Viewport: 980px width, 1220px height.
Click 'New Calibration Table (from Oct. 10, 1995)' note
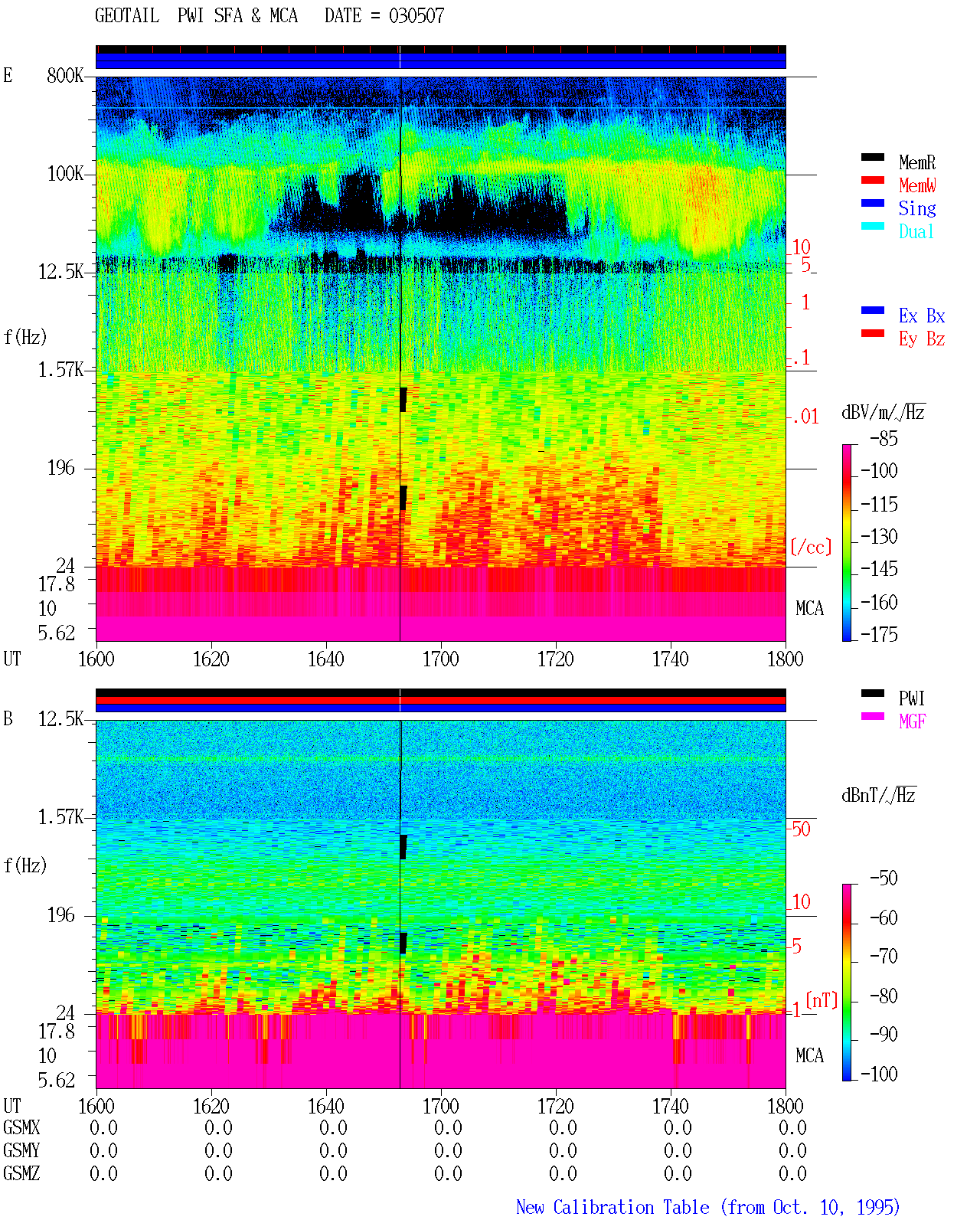pos(708,1208)
